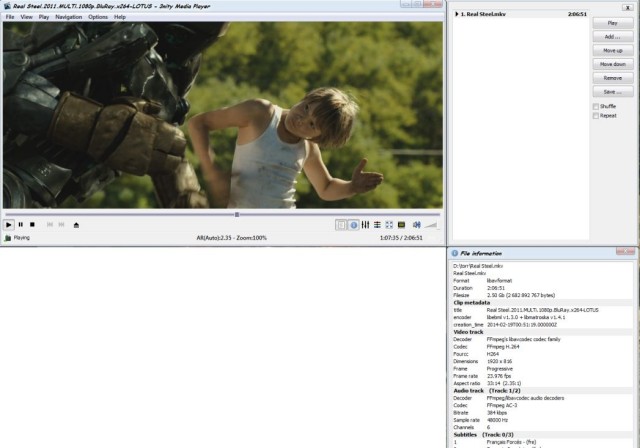Click the Move up button
Screen dimensions: 640x448
click(613, 51)
